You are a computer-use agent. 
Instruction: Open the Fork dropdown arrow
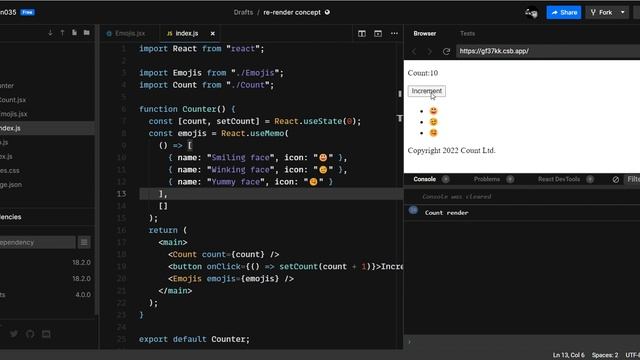pos(623,13)
